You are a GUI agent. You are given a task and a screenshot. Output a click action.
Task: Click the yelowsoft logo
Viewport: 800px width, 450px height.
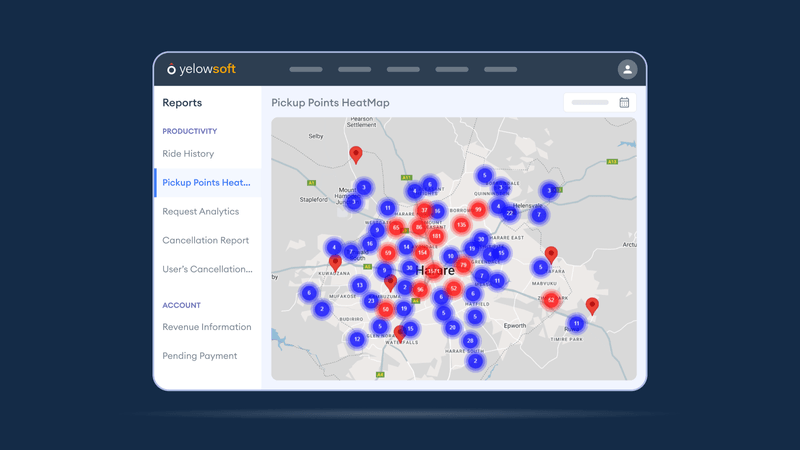pos(201,70)
